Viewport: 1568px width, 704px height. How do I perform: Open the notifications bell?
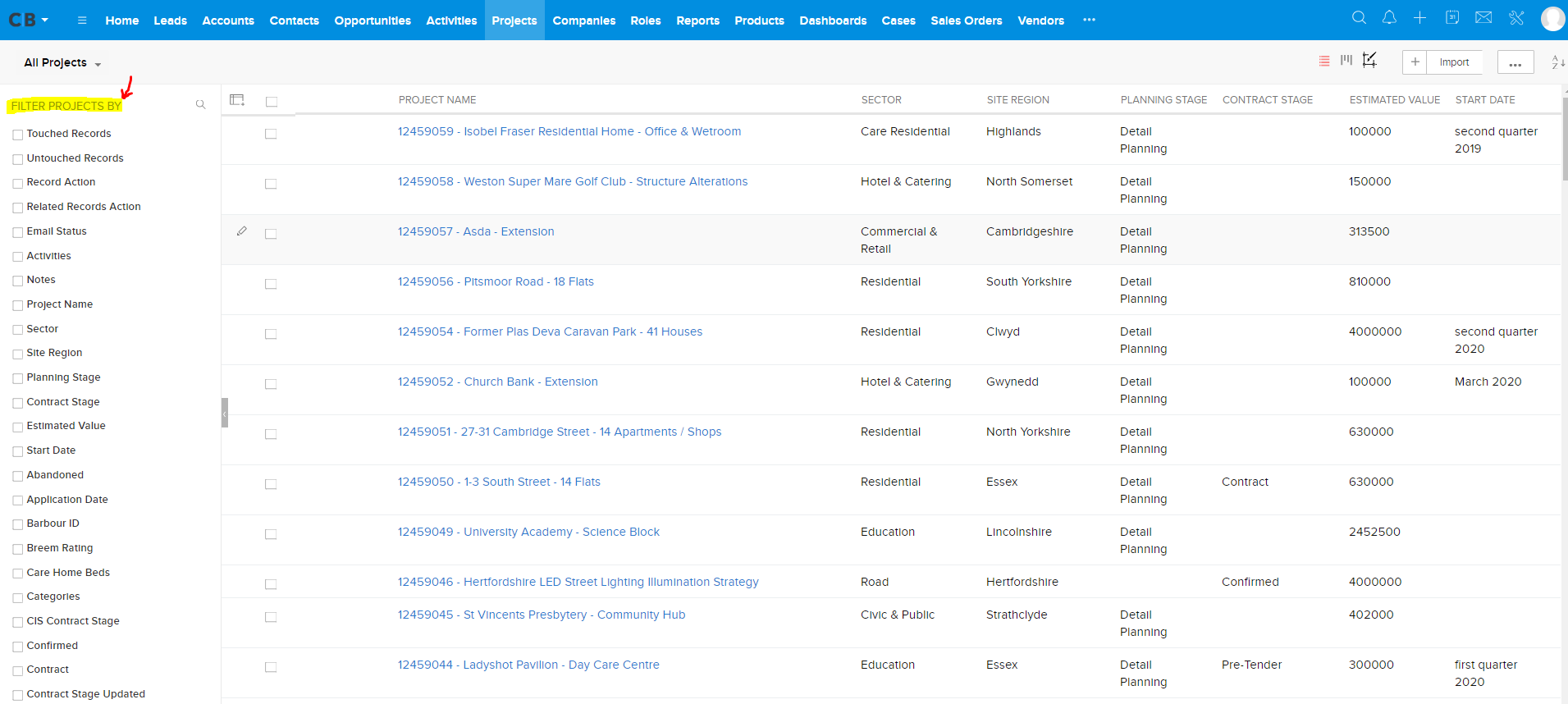click(x=1389, y=17)
